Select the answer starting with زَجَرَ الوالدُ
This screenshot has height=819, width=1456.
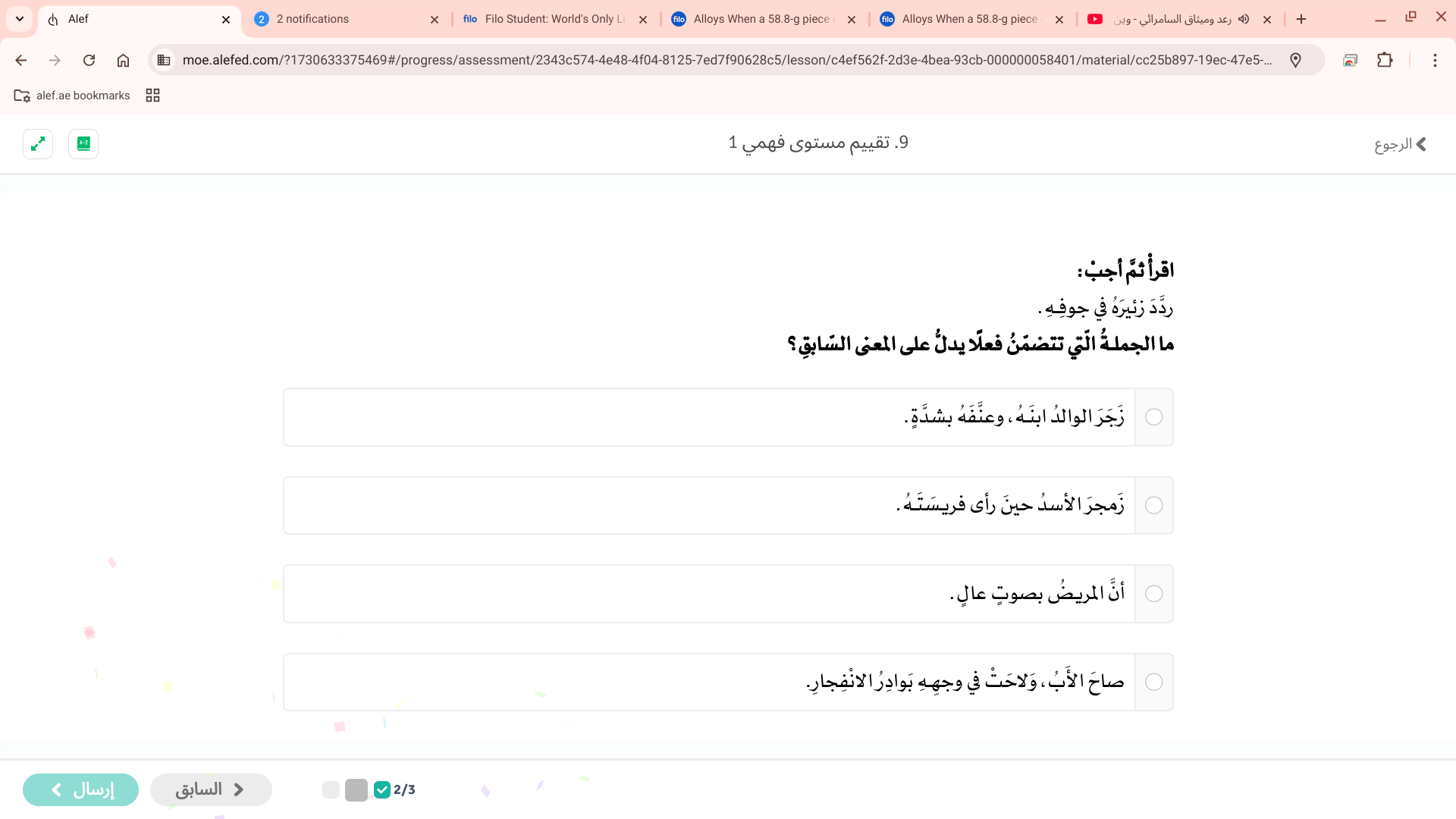pos(1153,417)
